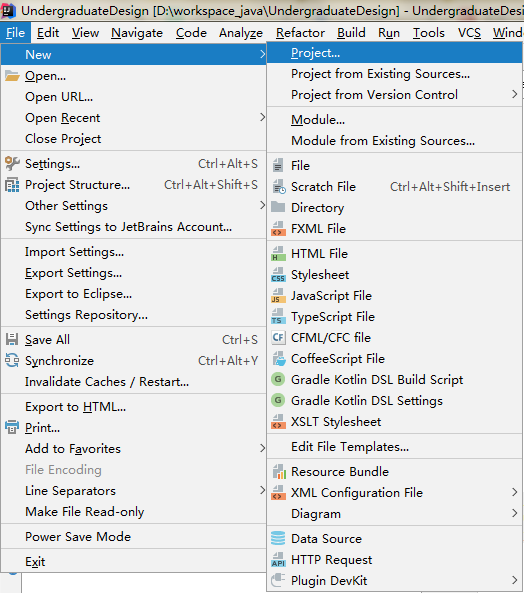
Task: Open the Code menu
Action: coord(191,33)
